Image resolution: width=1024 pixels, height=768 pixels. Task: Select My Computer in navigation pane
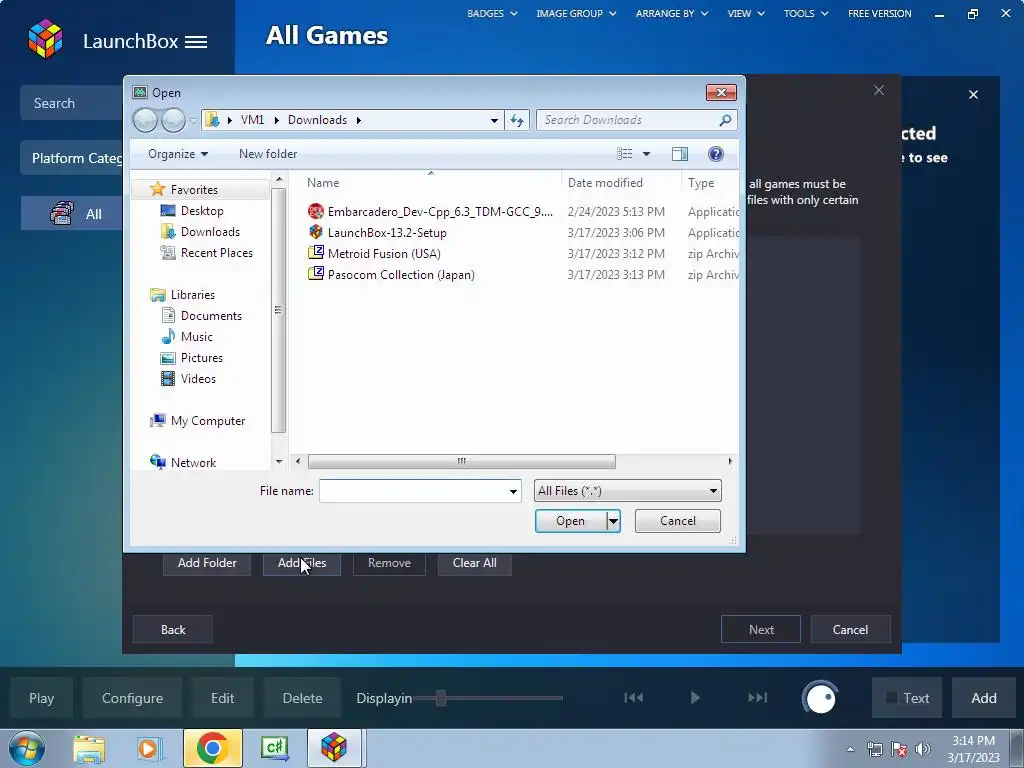point(207,421)
